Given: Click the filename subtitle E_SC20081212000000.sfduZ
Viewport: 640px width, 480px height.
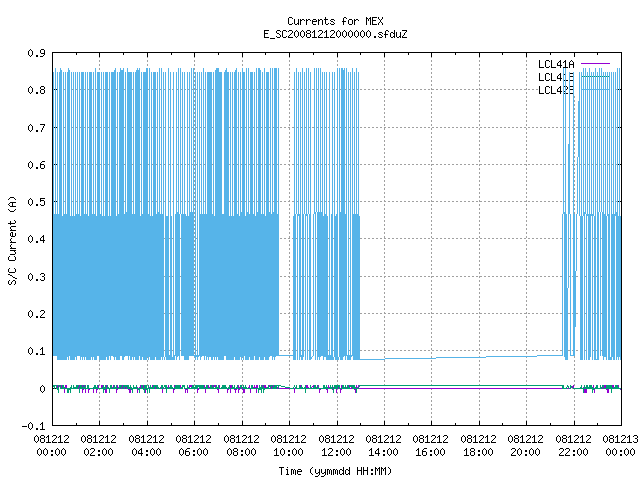Looking at the screenshot, I should pos(335,34).
